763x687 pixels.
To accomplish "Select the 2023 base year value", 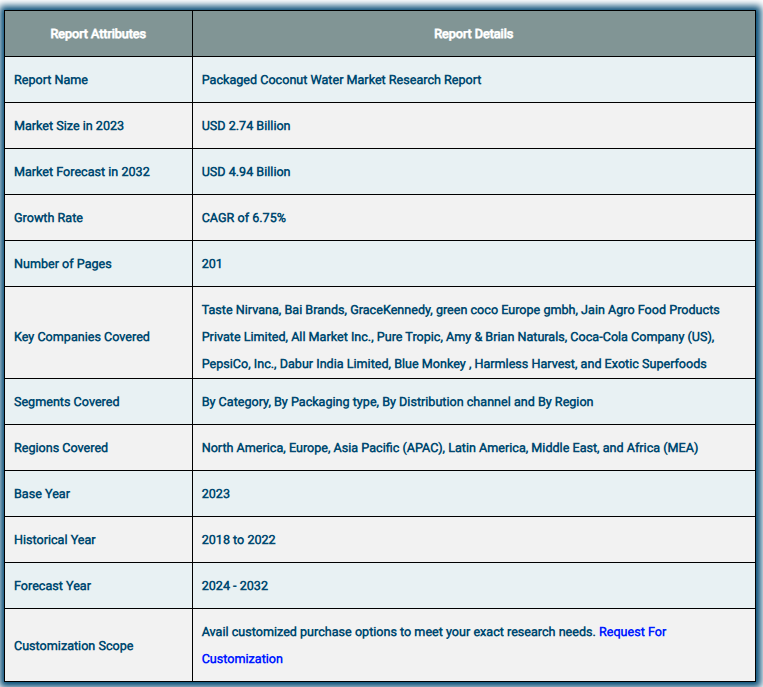I will (216, 494).
